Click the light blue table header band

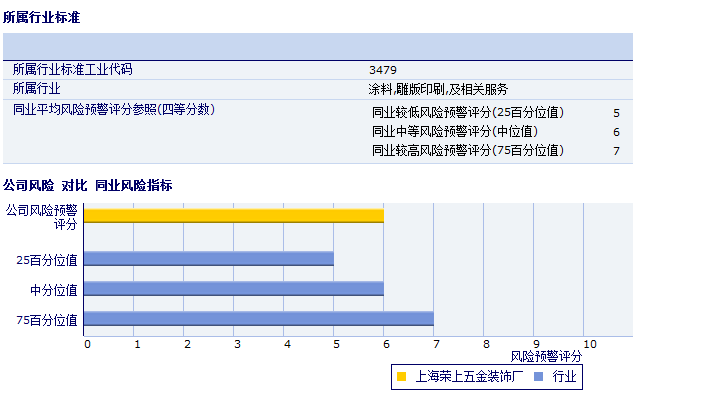(318, 47)
